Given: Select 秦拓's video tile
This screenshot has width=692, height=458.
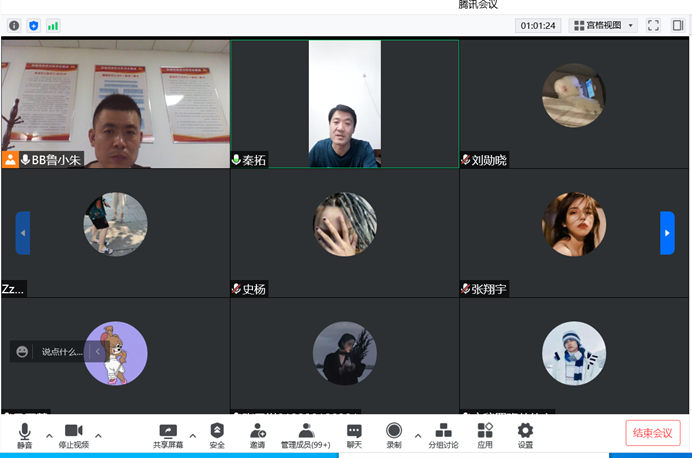Looking at the screenshot, I should point(345,103).
